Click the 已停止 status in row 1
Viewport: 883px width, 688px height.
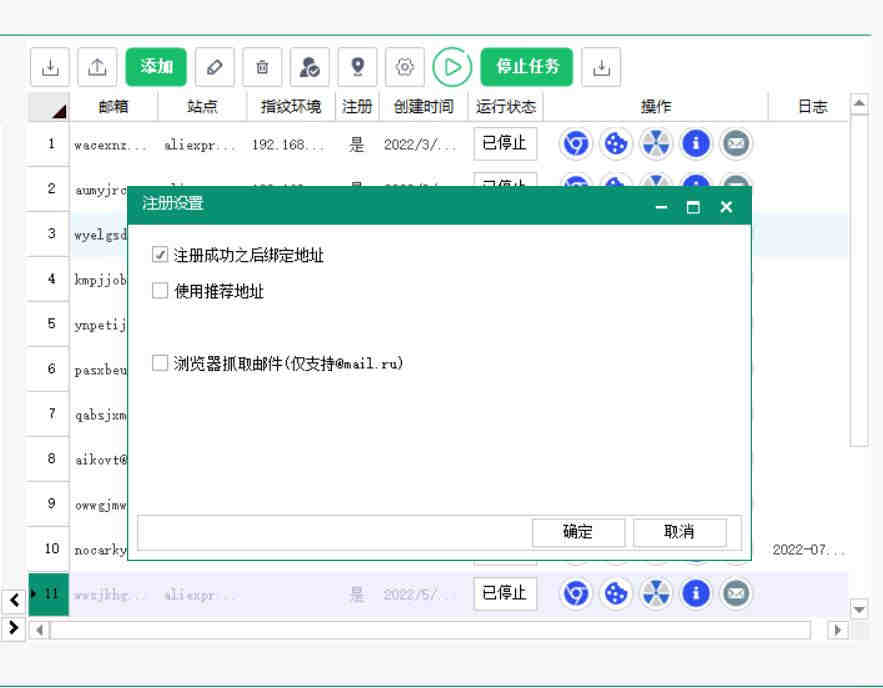(x=505, y=144)
